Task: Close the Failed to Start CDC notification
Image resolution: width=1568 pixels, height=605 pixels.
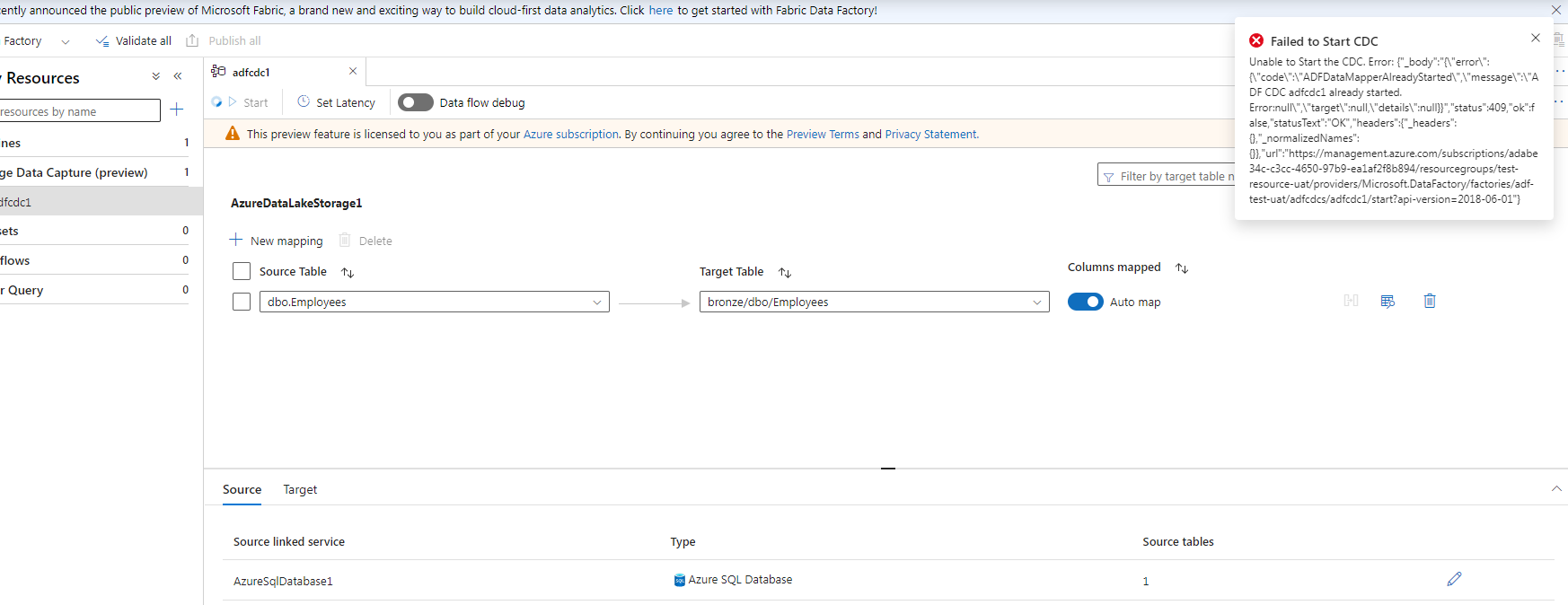Action: pos(1536,38)
